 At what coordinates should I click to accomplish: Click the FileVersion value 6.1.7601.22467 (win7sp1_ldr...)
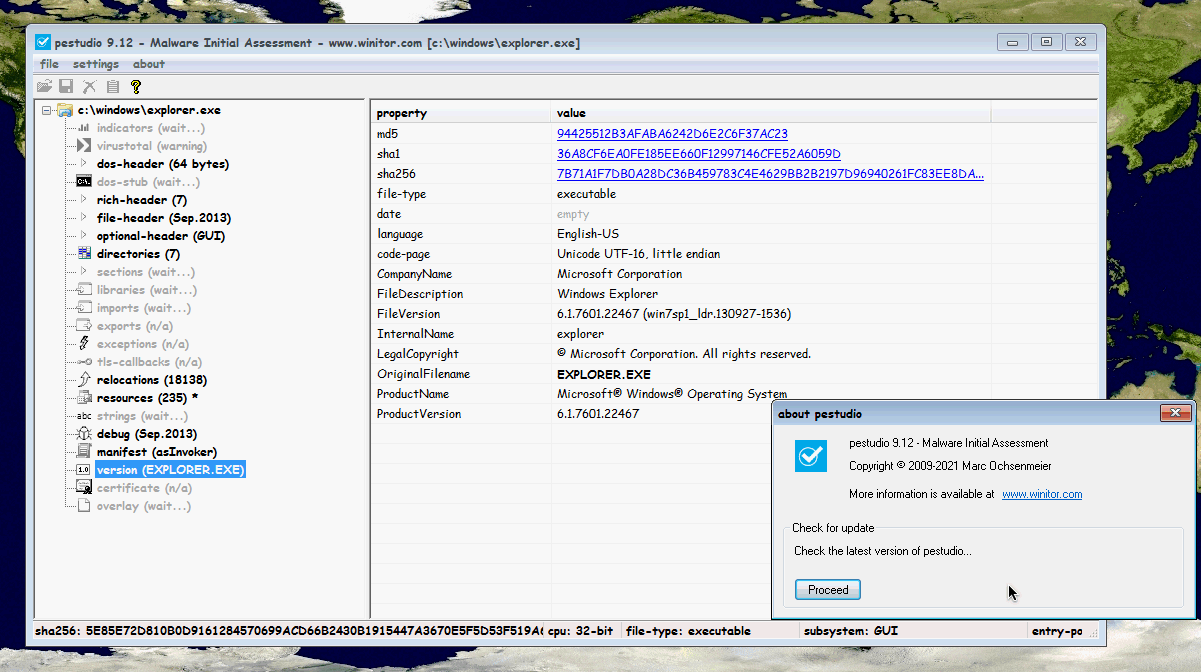674,314
